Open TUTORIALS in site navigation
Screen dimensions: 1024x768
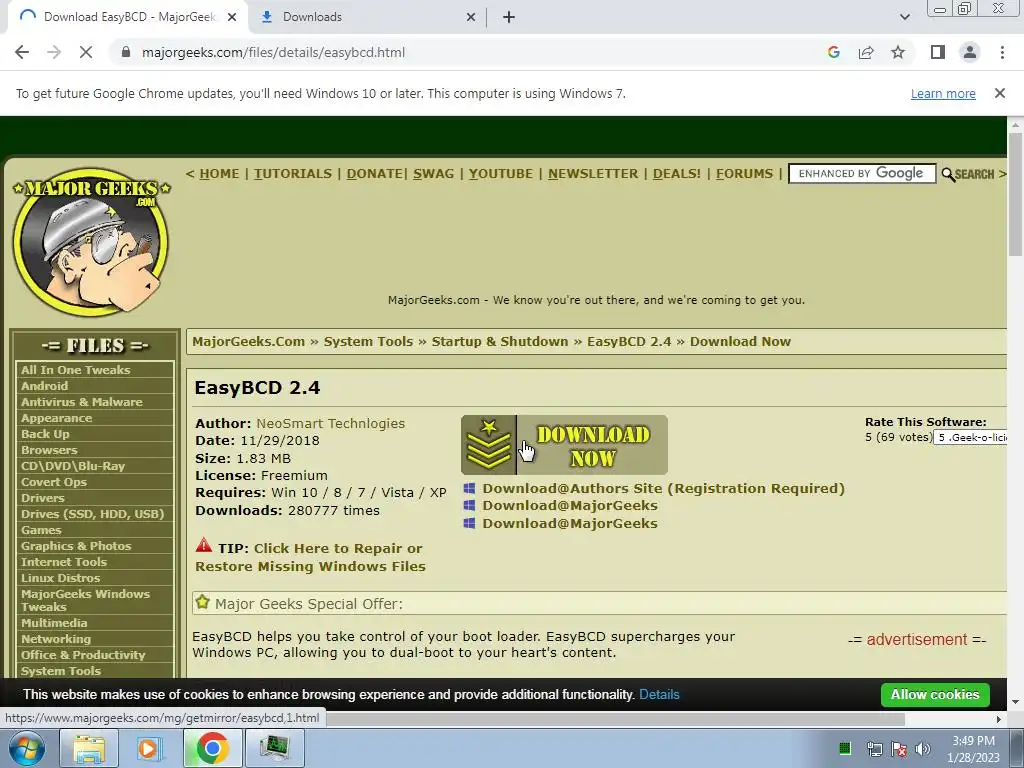pos(293,174)
